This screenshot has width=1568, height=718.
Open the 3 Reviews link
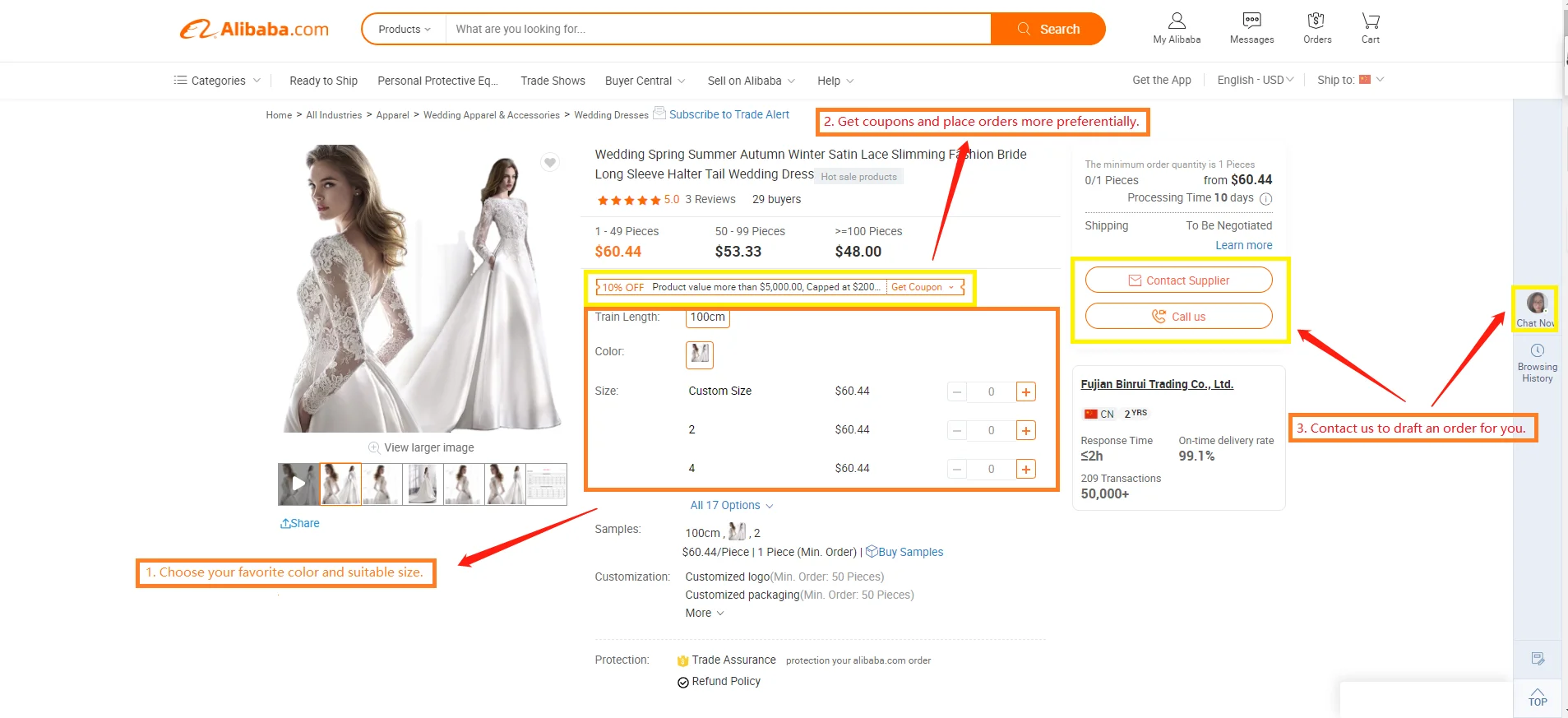click(x=710, y=199)
